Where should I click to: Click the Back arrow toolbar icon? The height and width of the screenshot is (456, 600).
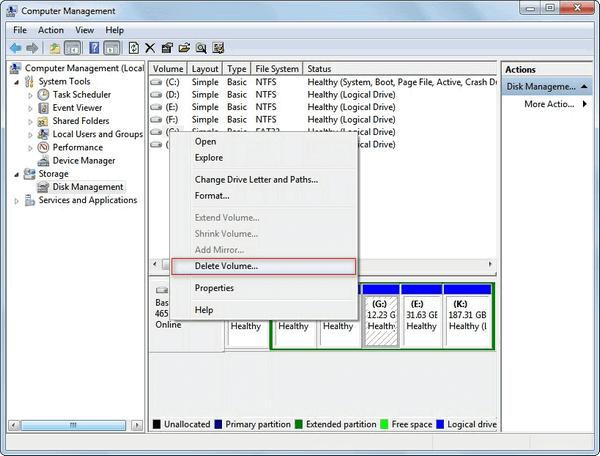pos(16,48)
